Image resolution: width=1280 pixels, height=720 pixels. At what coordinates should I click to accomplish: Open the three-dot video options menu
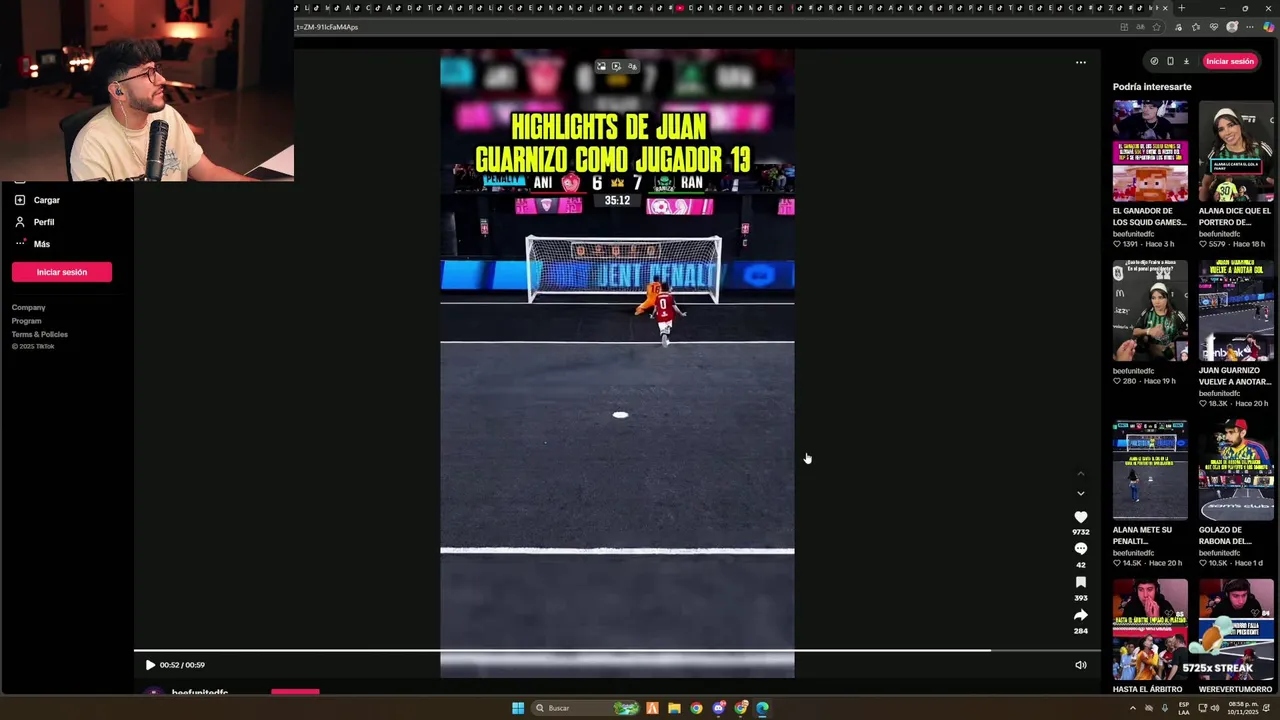(x=1080, y=62)
